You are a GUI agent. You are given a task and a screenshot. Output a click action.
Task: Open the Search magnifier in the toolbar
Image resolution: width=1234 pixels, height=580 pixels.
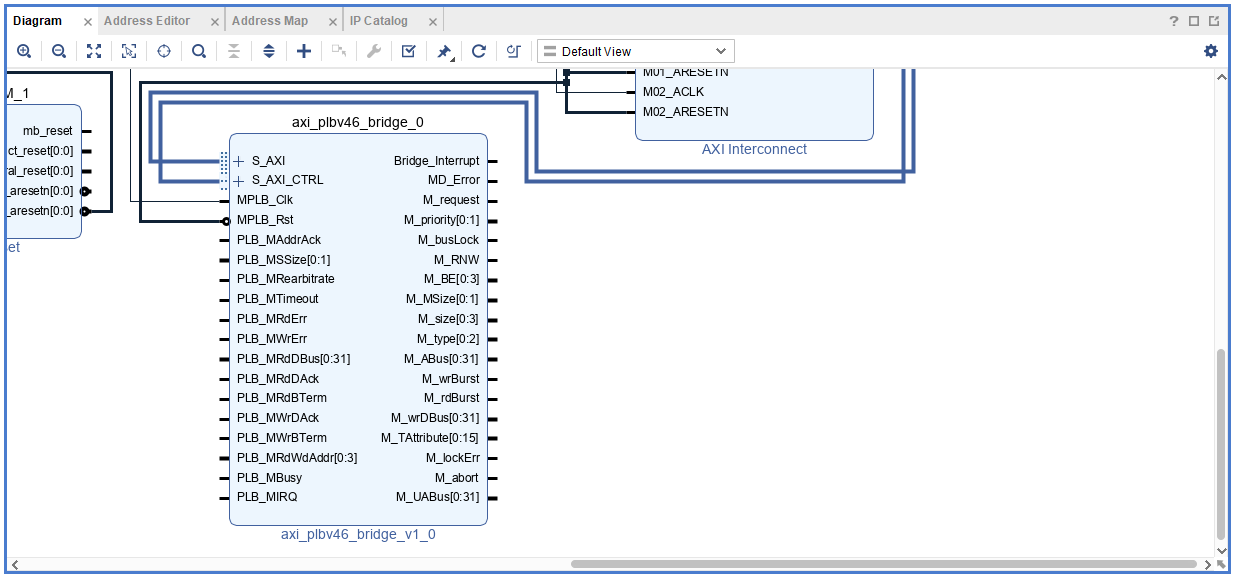(x=199, y=51)
